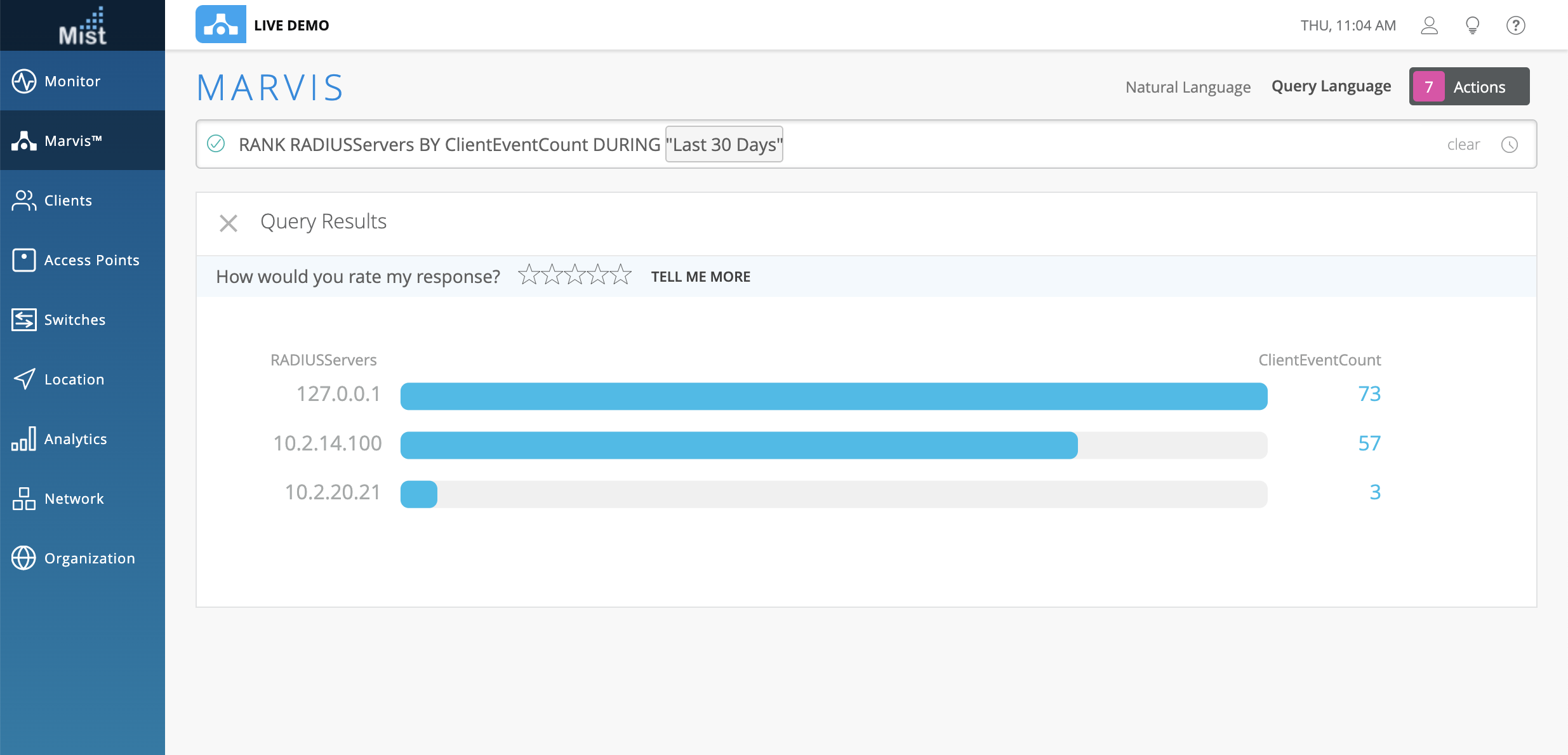Click TELL ME MORE link
This screenshot has width=1568, height=755.
pos(700,277)
